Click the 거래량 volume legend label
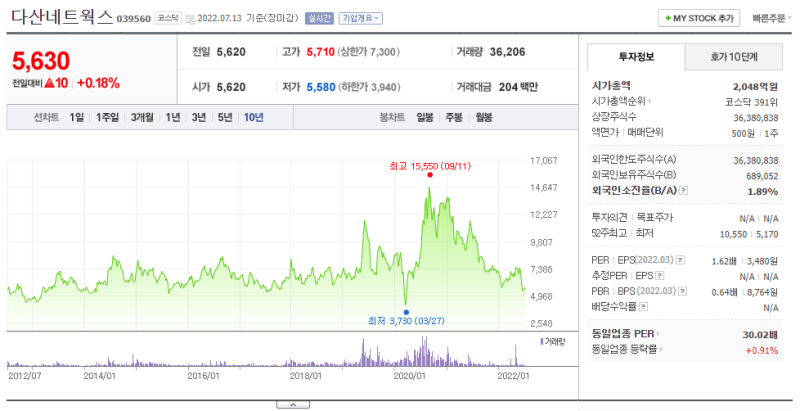This screenshot has height=411, width=800. [553, 342]
